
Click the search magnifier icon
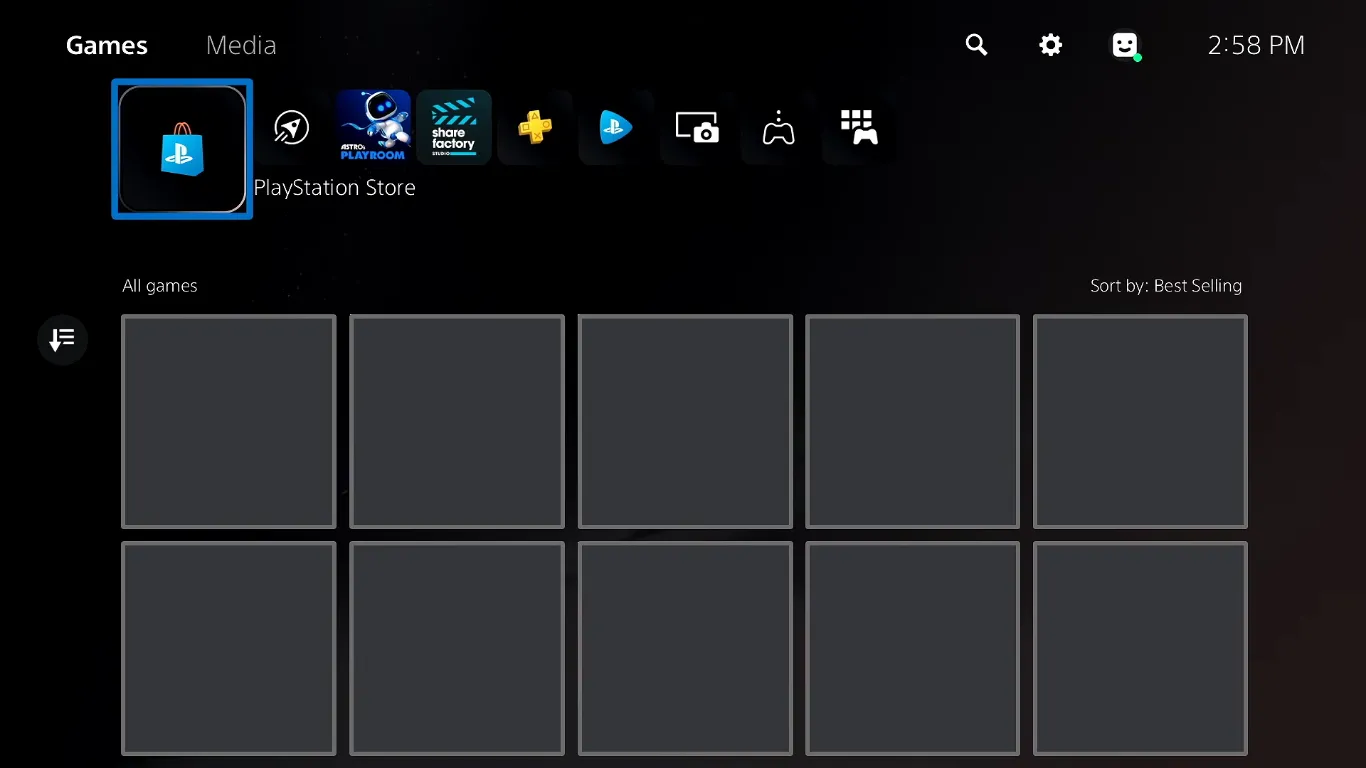click(x=977, y=45)
